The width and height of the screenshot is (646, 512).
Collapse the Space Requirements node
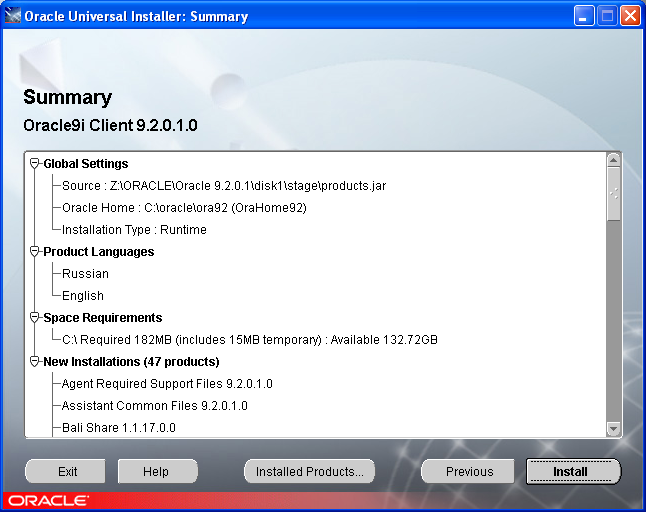tap(35, 318)
